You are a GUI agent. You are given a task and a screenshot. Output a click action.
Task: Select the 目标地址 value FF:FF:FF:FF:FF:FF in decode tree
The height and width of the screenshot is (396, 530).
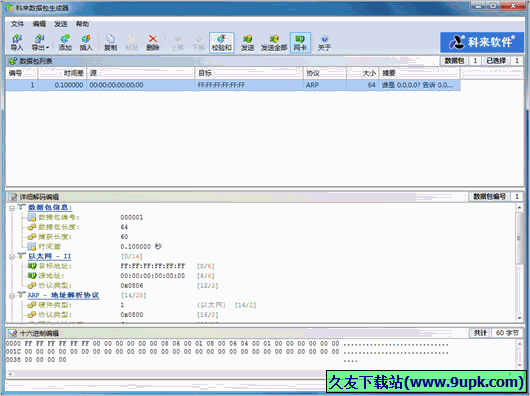(153, 266)
